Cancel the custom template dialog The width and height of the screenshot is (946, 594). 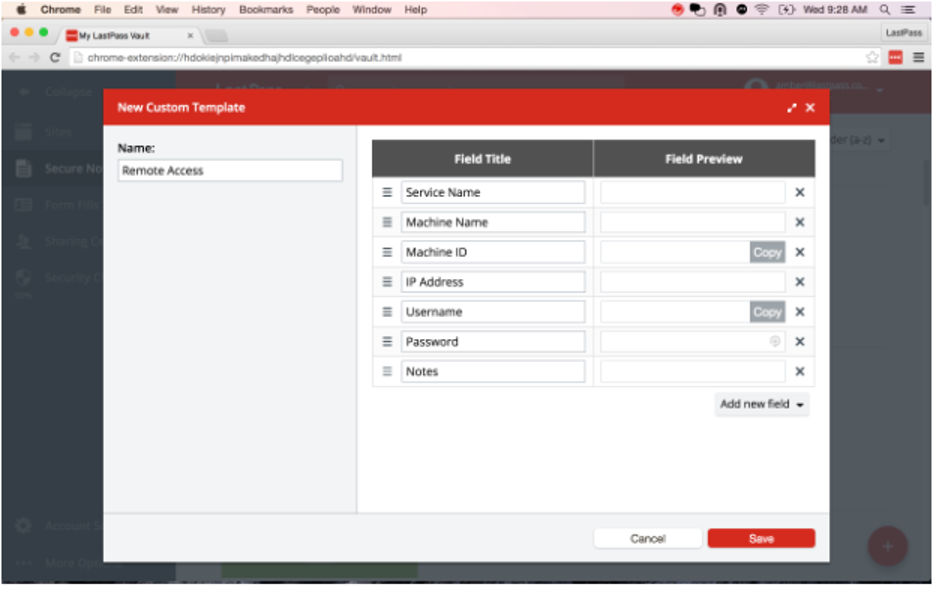point(648,538)
